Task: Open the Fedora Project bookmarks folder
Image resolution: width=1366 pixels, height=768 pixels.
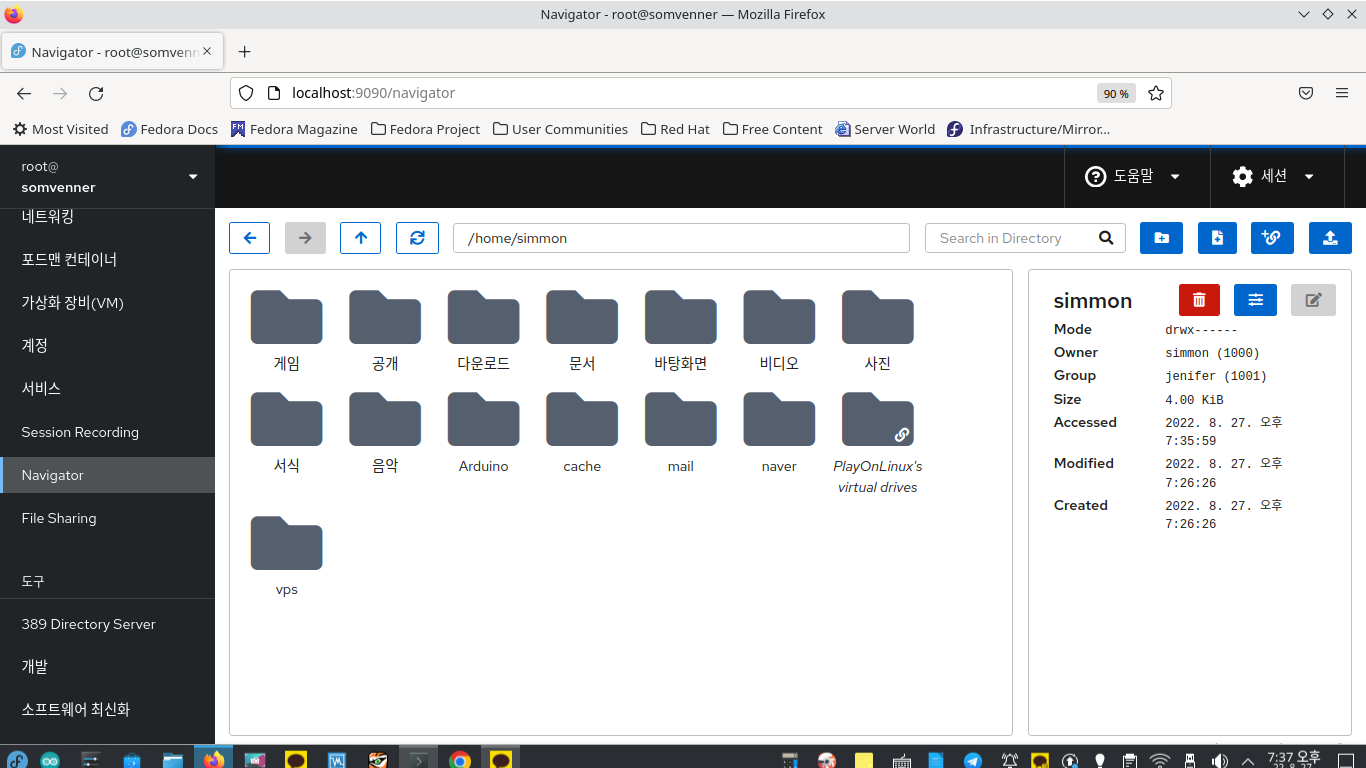Action: point(425,129)
